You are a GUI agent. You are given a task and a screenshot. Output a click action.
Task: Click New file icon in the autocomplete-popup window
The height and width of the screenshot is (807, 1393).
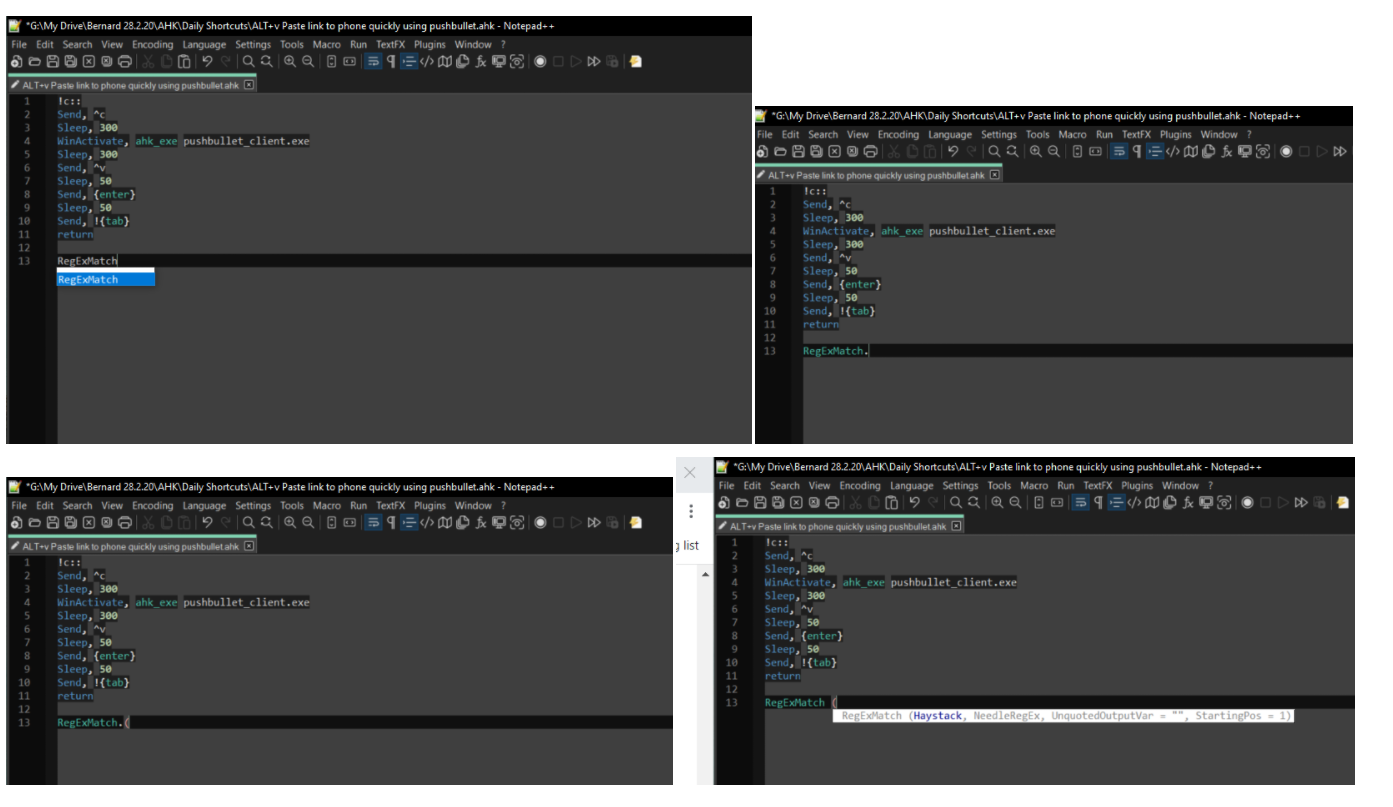coord(16,61)
